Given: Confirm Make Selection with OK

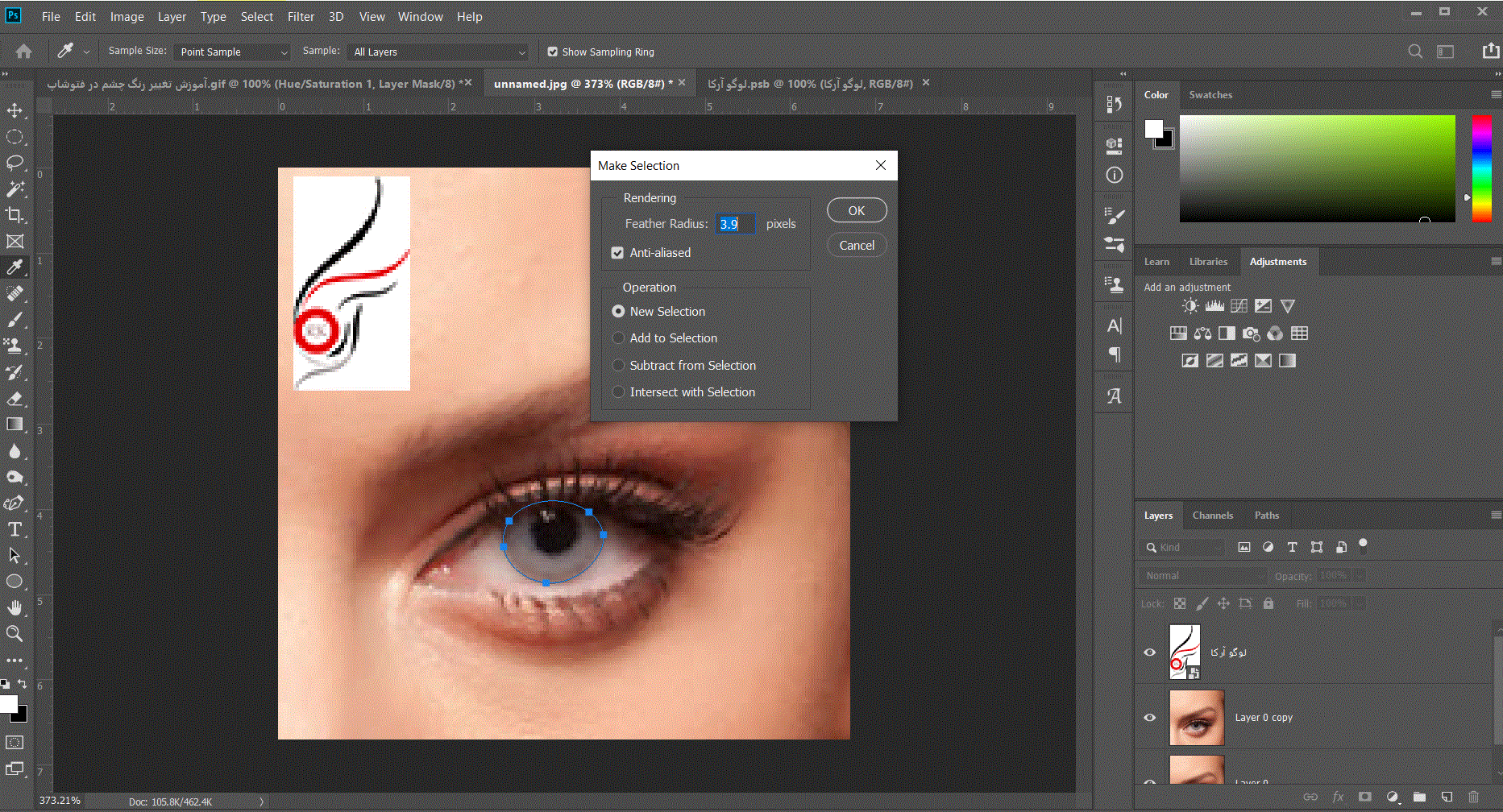Looking at the screenshot, I should [x=856, y=211].
